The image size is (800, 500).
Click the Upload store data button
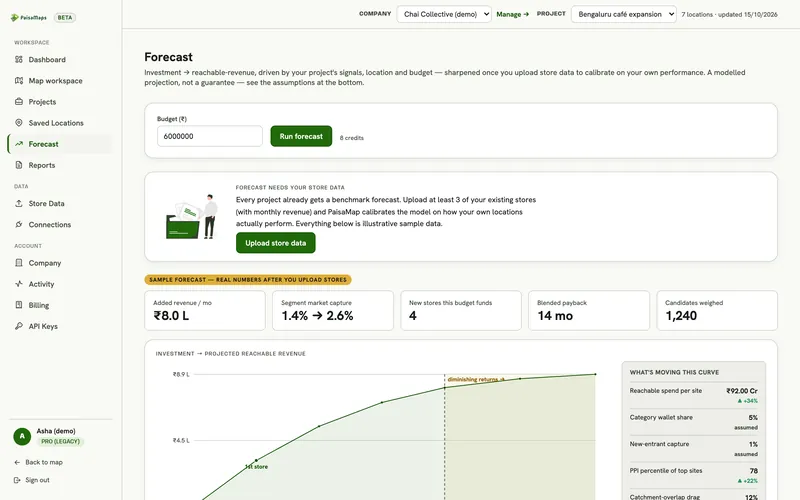click(276, 243)
